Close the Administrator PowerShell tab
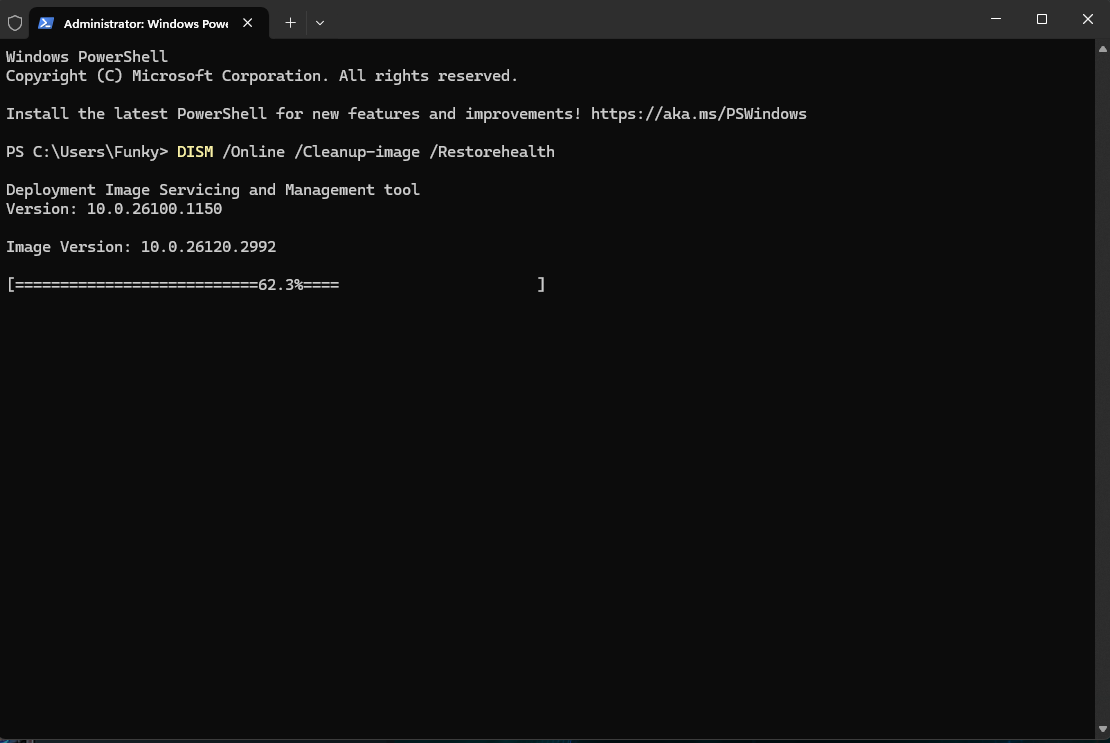Image resolution: width=1110 pixels, height=743 pixels. click(x=248, y=23)
